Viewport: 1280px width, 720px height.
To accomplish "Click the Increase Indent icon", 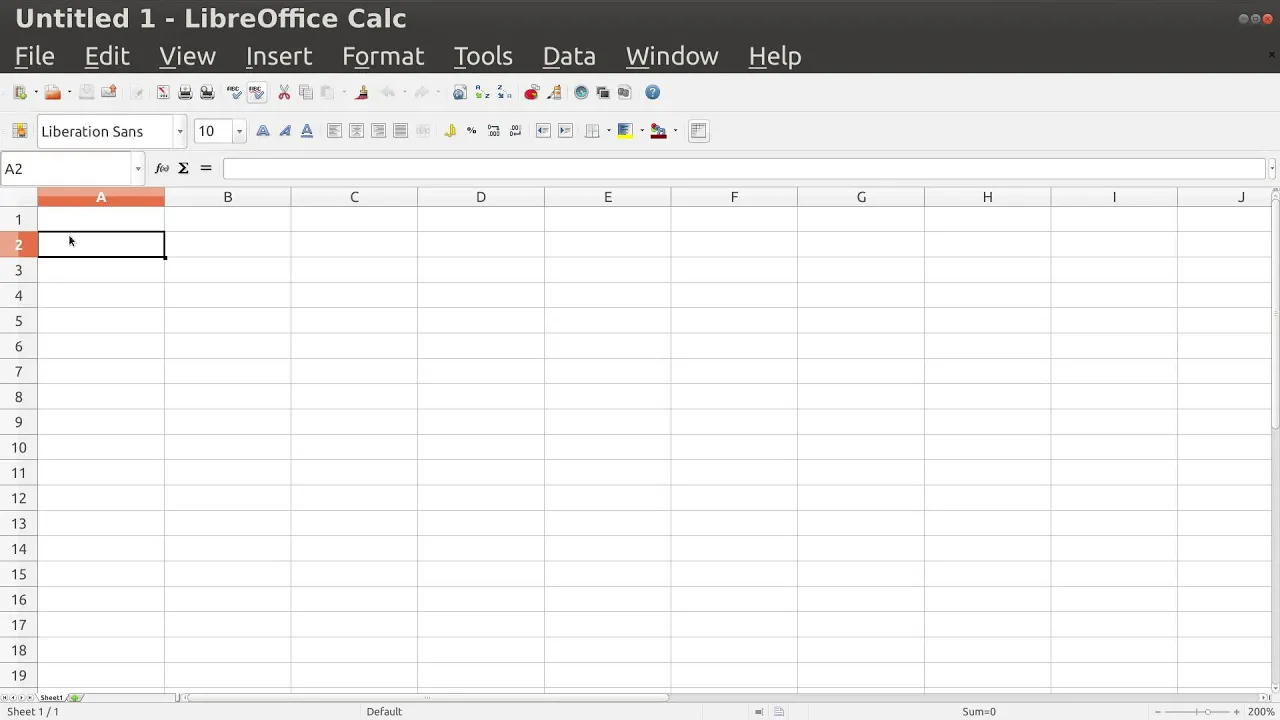I will 565,131.
